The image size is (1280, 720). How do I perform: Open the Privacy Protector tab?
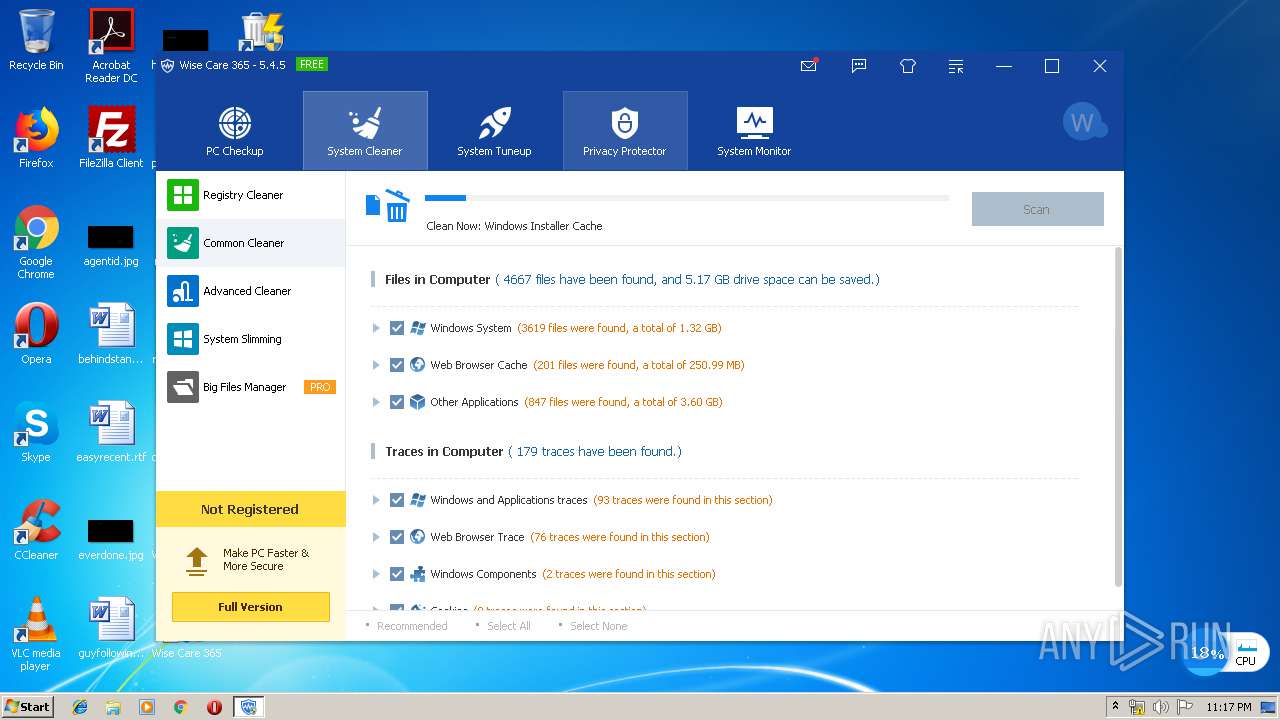[x=625, y=131]
